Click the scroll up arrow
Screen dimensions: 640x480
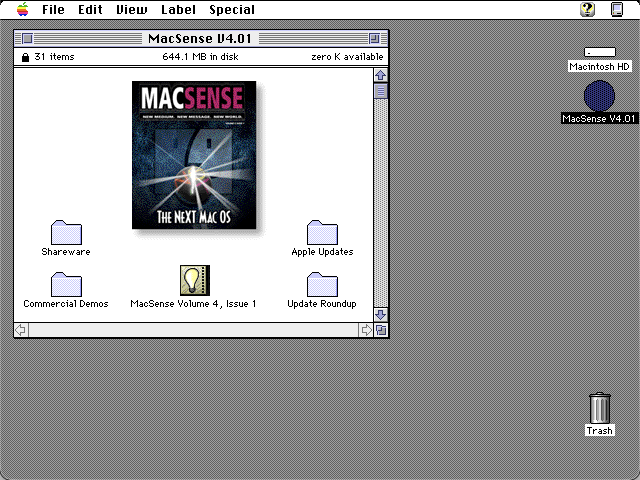380,75
